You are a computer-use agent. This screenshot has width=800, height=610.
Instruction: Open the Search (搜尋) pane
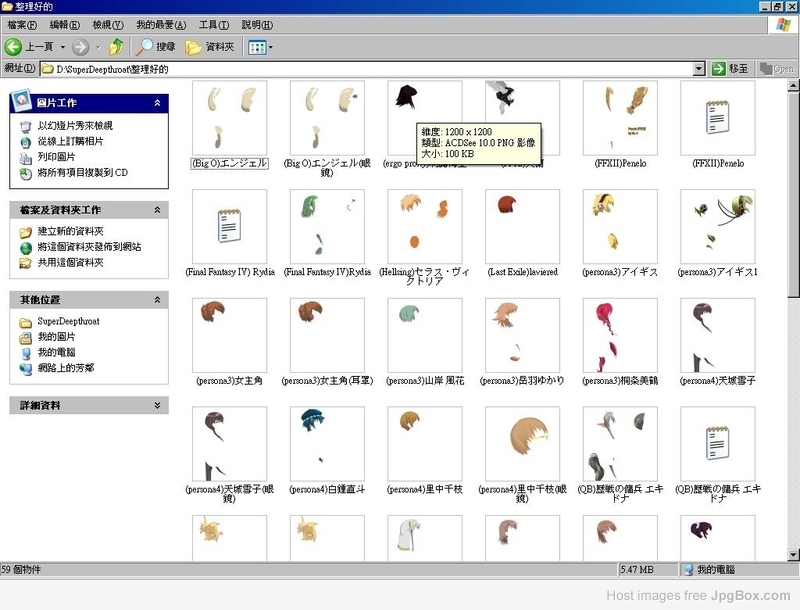click(x=156, y=47)
